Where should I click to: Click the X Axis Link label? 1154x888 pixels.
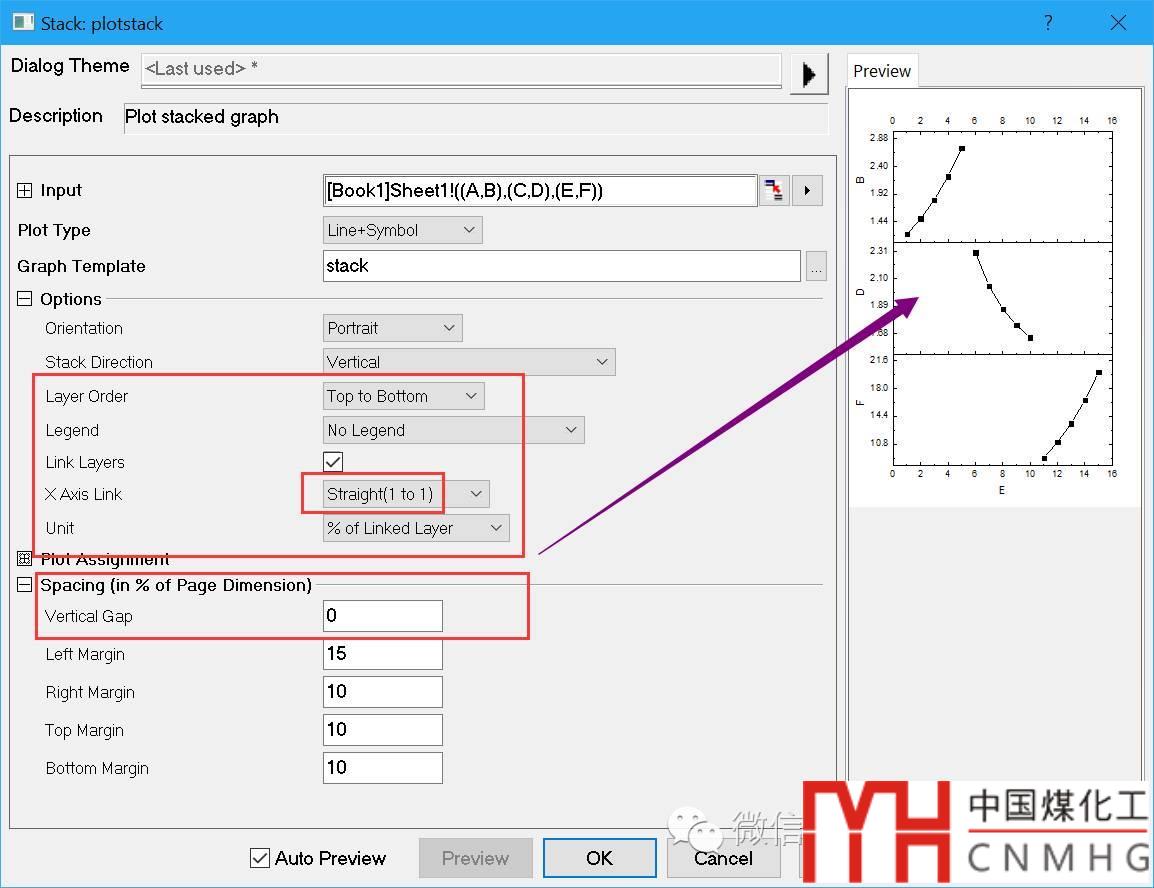83,494
